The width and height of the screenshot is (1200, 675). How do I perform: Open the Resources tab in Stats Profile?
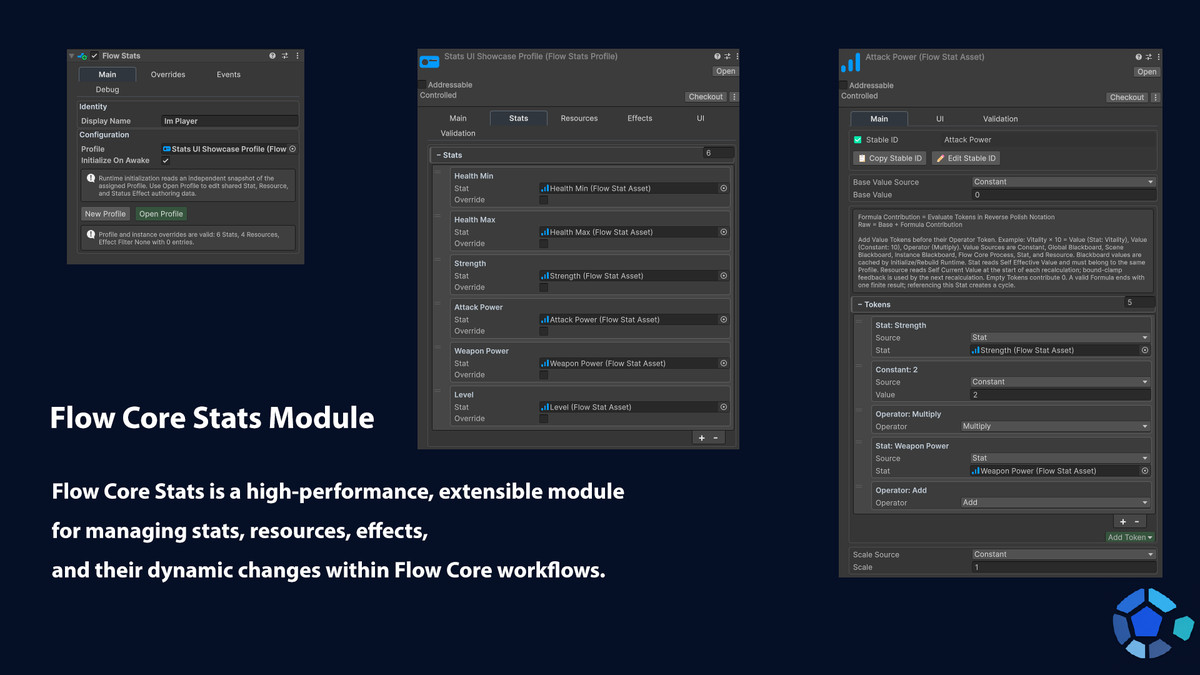point(579,118)
